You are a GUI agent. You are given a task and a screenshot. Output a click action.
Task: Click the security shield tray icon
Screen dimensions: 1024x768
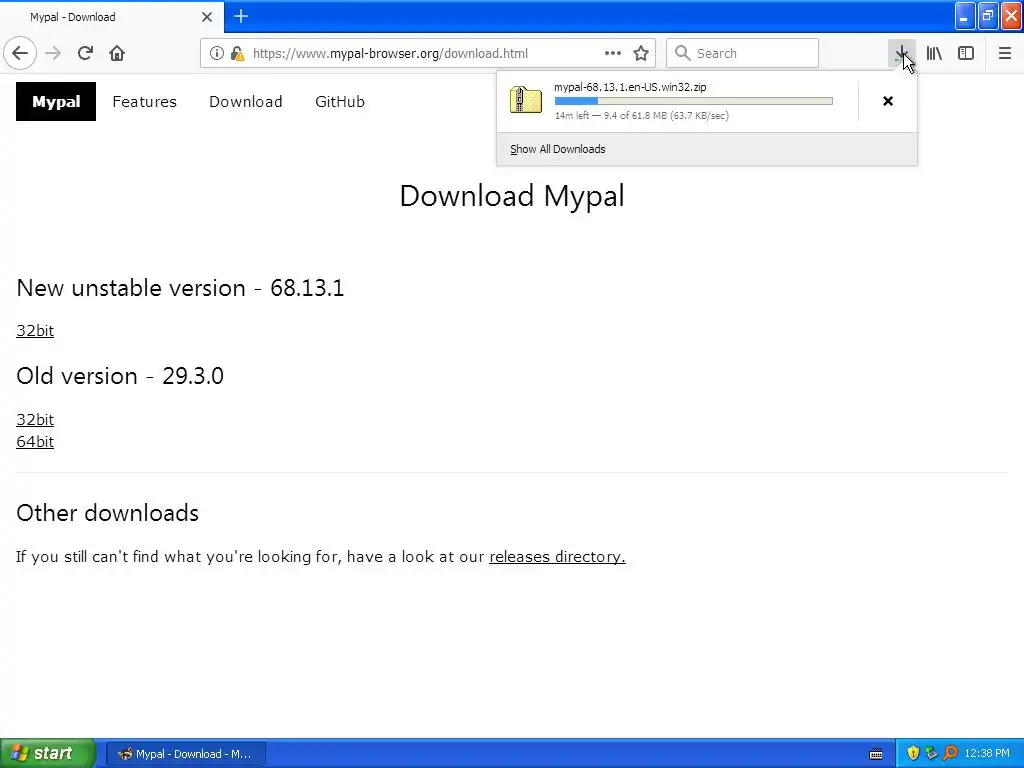[913, 754]
